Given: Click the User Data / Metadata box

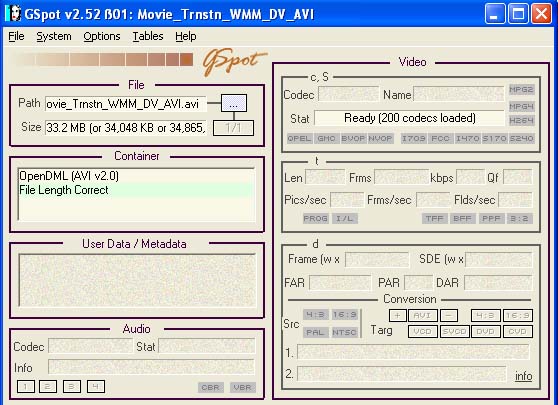Looking at the screenshot, I should point(137,280).
